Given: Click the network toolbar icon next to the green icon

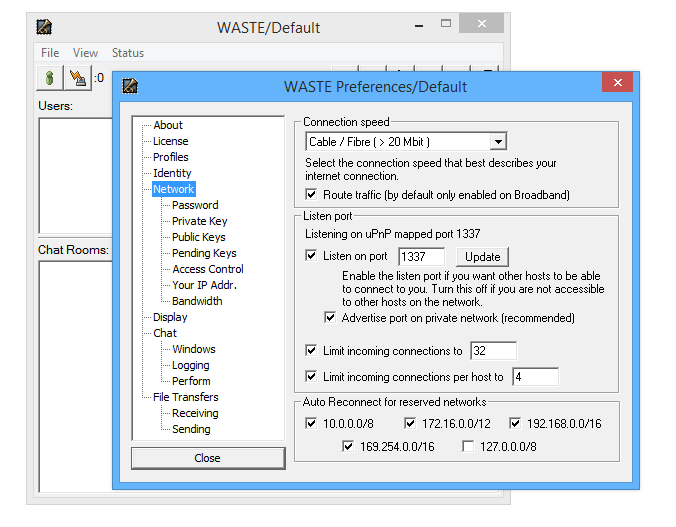Looking at the screenshot, I should [x=78, y=78].
